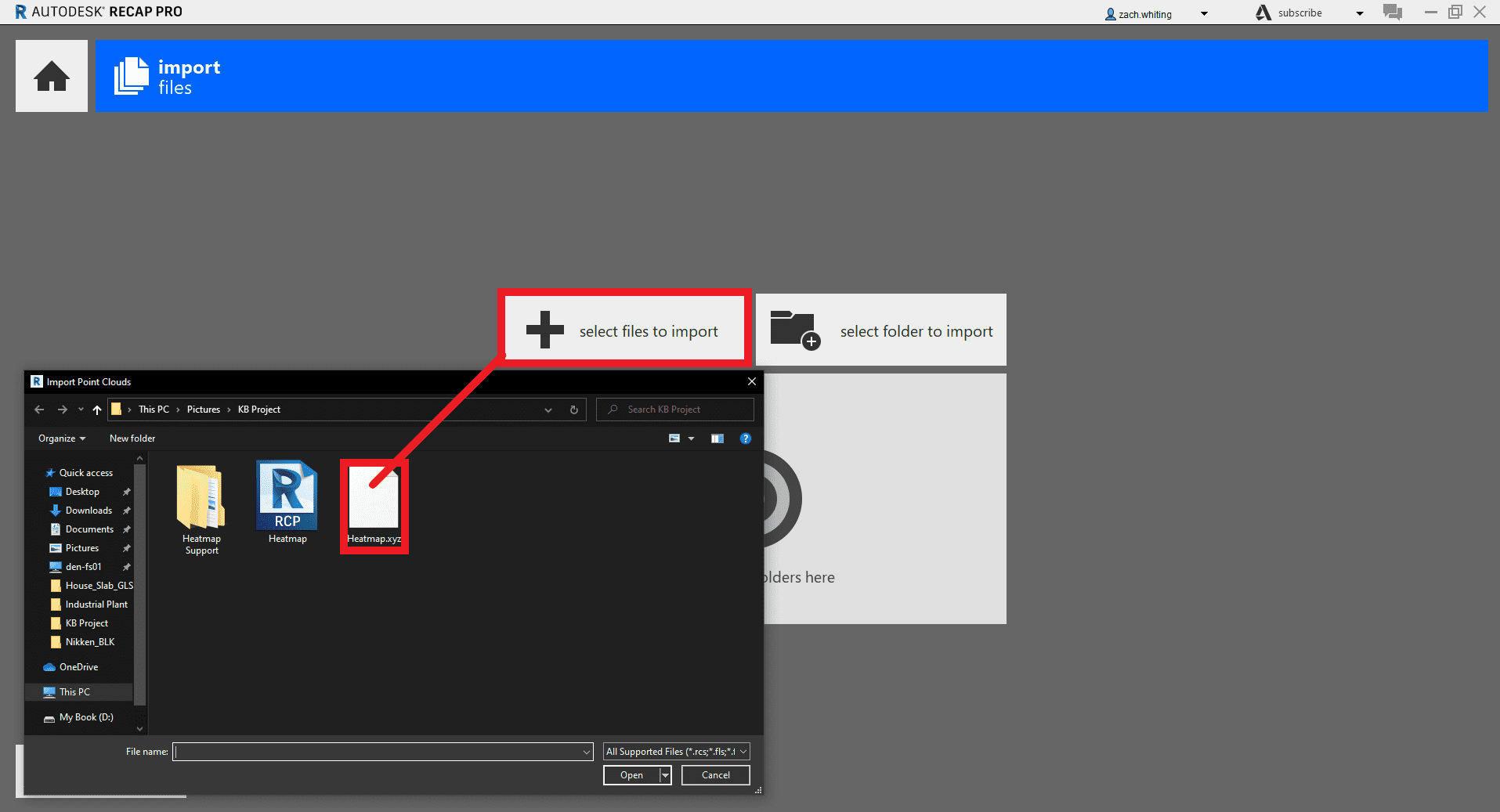Select the Downloads pinned item in sidebar
1500x812 pixels.
point(87,510)
